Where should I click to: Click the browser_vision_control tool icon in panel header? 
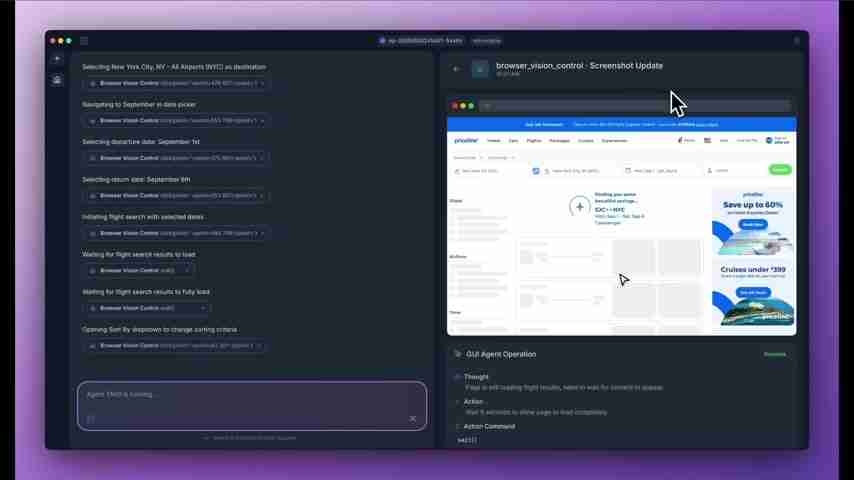tap(480, 69)
